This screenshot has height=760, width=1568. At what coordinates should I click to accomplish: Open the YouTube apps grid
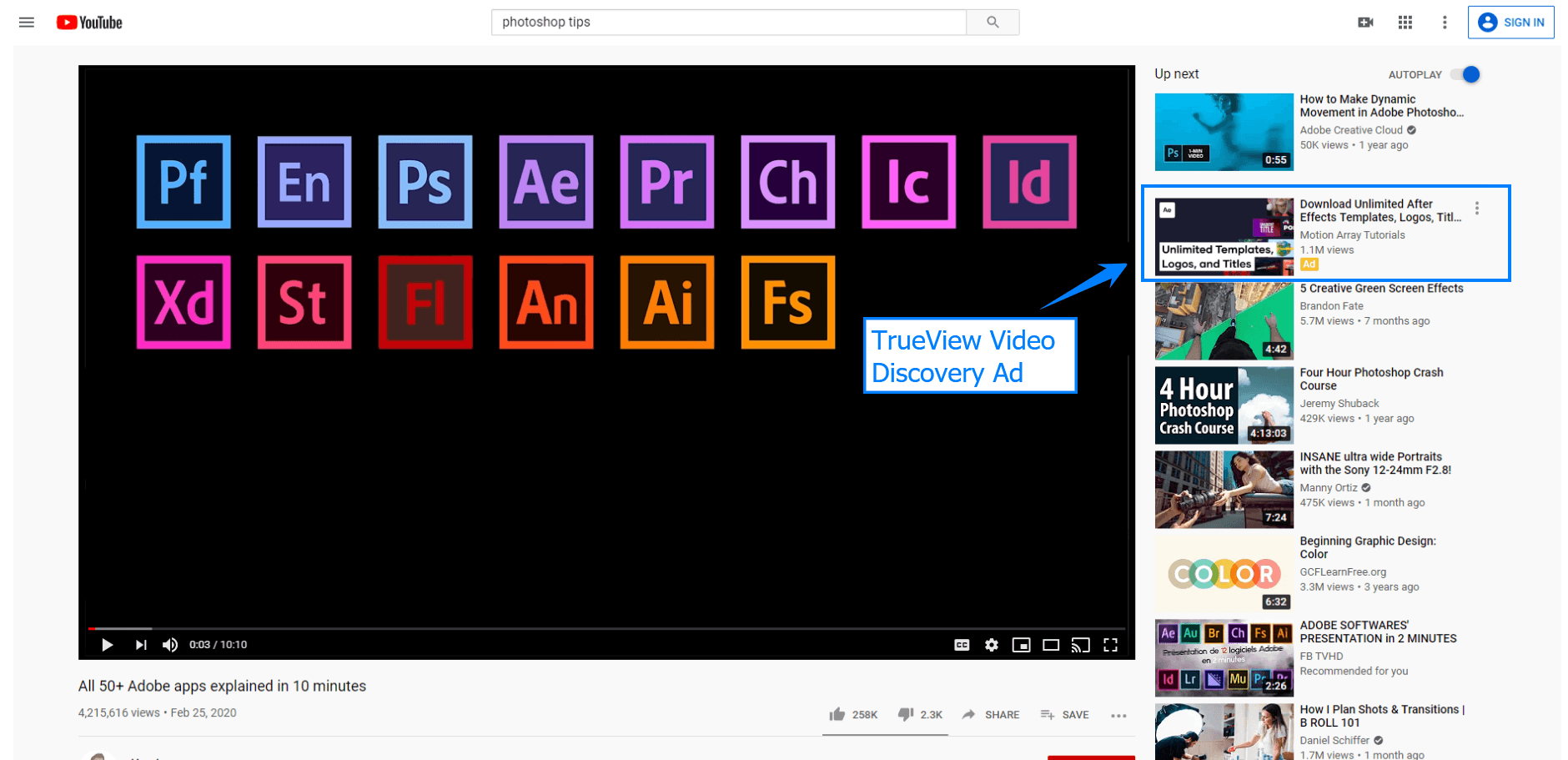(x=1405, y=23)
